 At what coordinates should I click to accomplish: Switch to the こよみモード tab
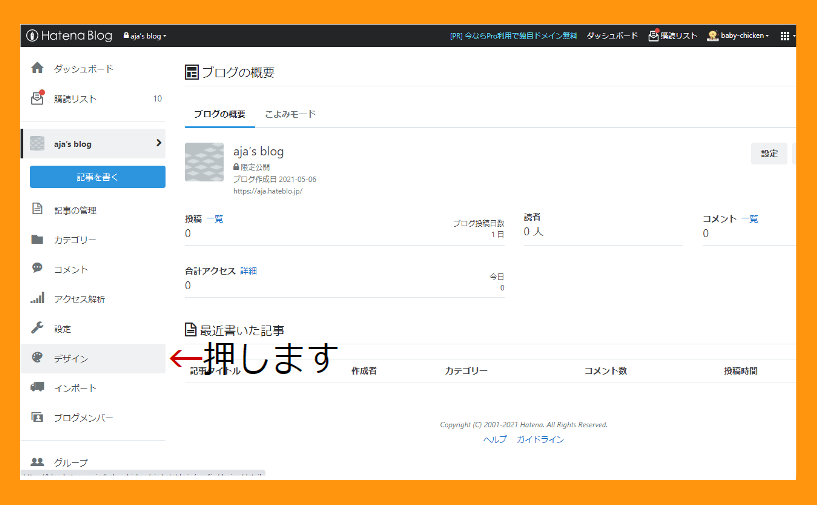pos(290,114)
